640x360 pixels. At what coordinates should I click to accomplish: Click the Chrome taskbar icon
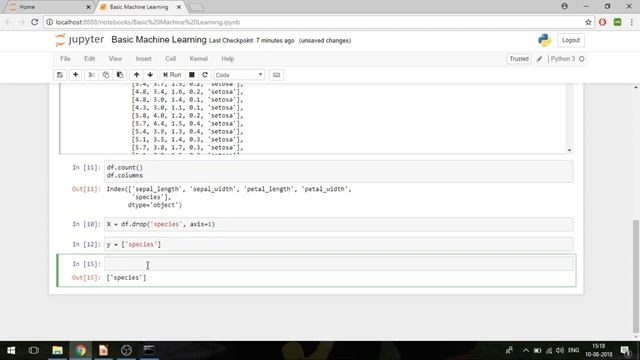coord(80,350)
